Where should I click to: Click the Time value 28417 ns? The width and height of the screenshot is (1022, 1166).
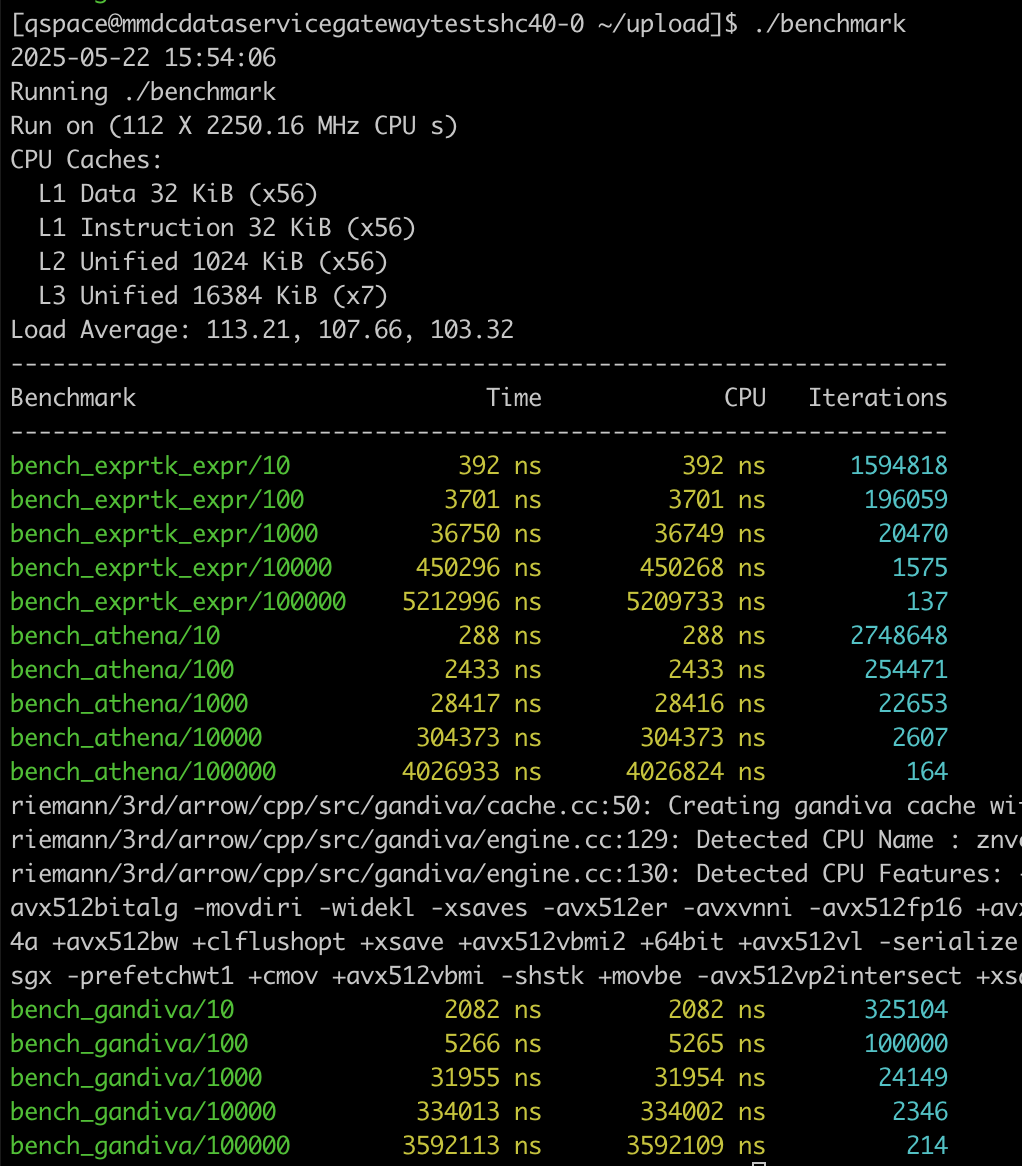486,703
